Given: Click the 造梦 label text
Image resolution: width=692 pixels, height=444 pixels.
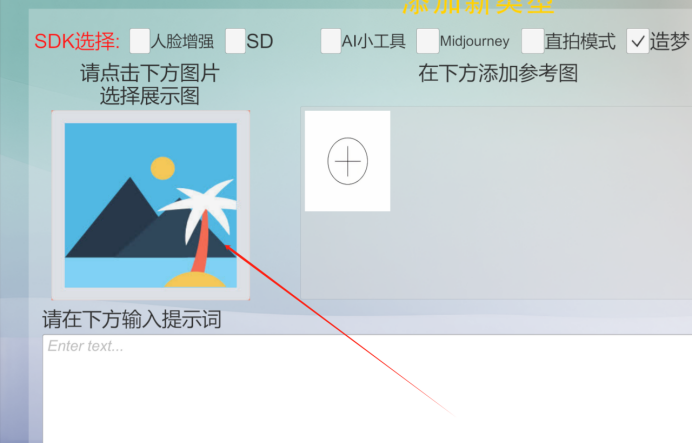Looking at the screenshot, I should 669,42.
